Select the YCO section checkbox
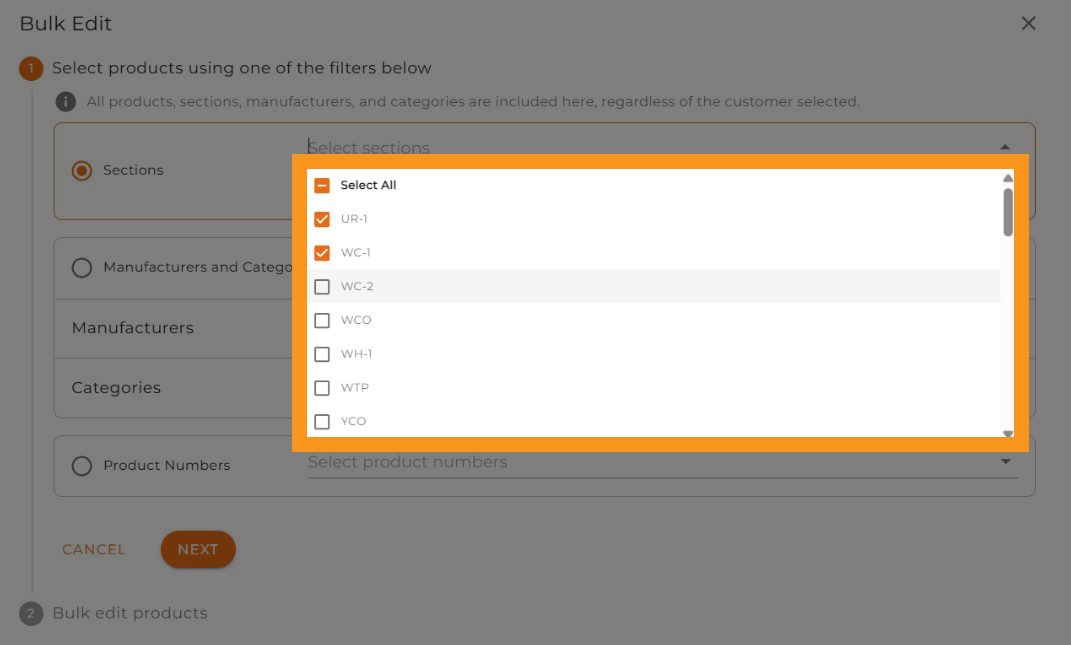1071x645 pixels. point(322,422)
